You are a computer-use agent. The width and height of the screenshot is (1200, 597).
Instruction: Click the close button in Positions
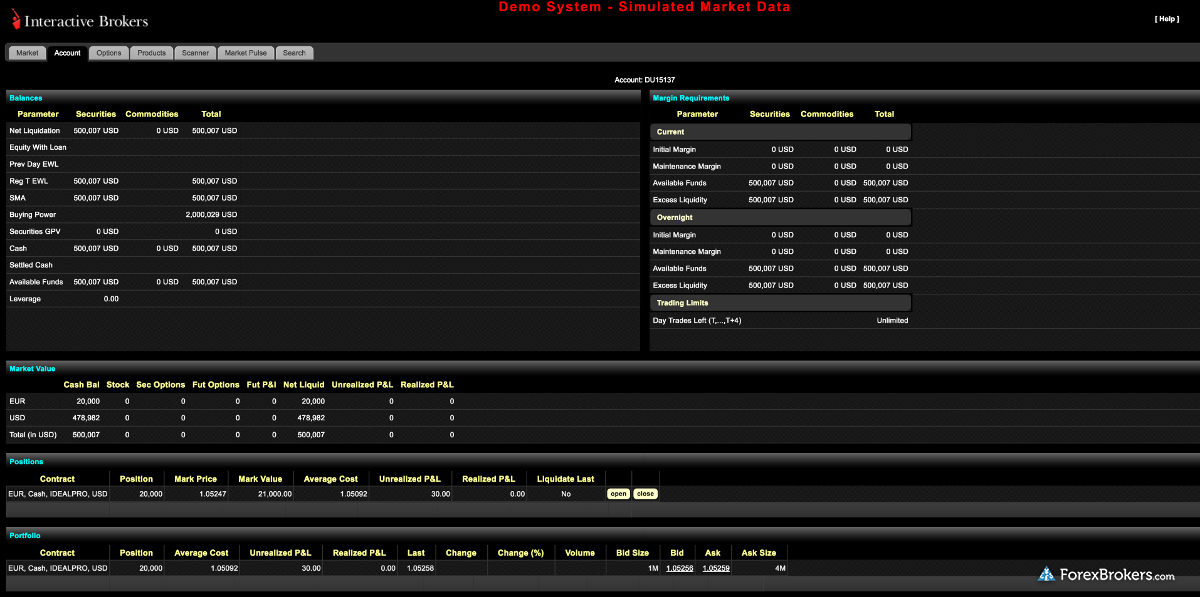(645, 494)
